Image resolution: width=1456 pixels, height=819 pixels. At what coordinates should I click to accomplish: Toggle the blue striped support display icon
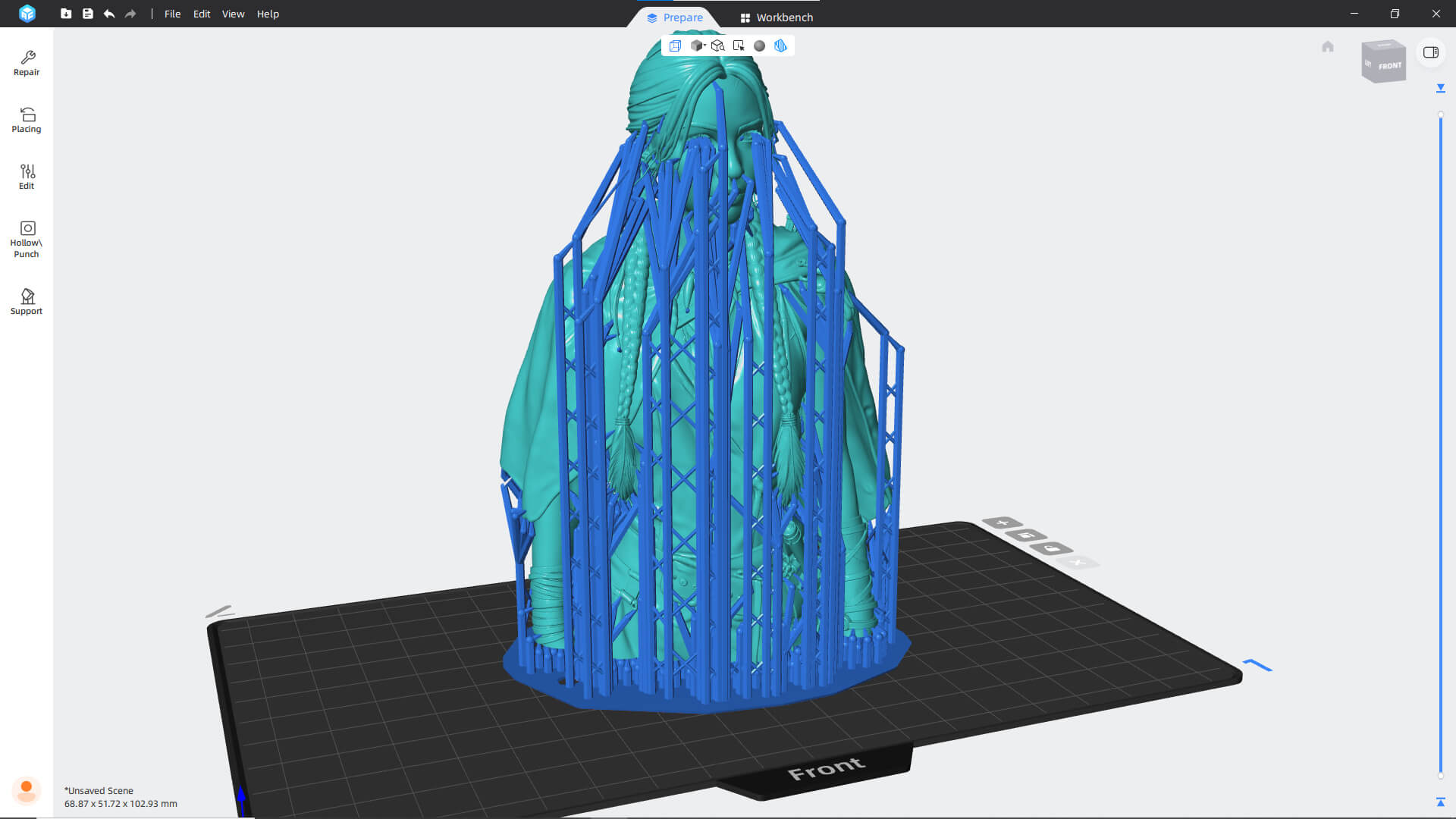(780, 45)
